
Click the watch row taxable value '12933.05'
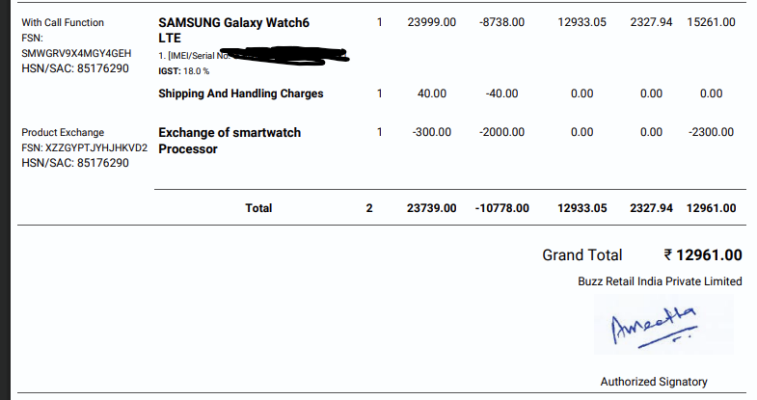point(582,22)
